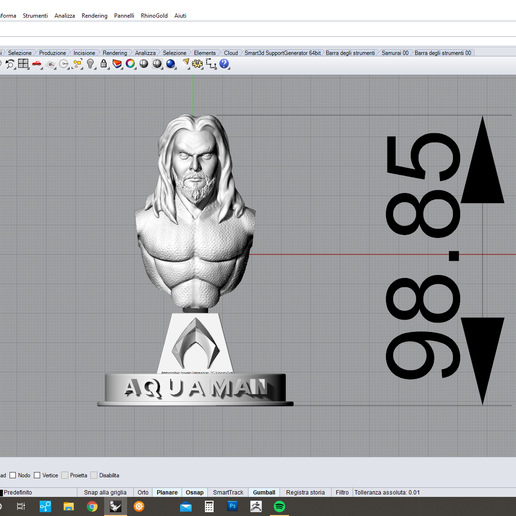Click the gray shaded sphere icon
The height and width of the screenshot is (516, 516).
[x=144, y=63]
